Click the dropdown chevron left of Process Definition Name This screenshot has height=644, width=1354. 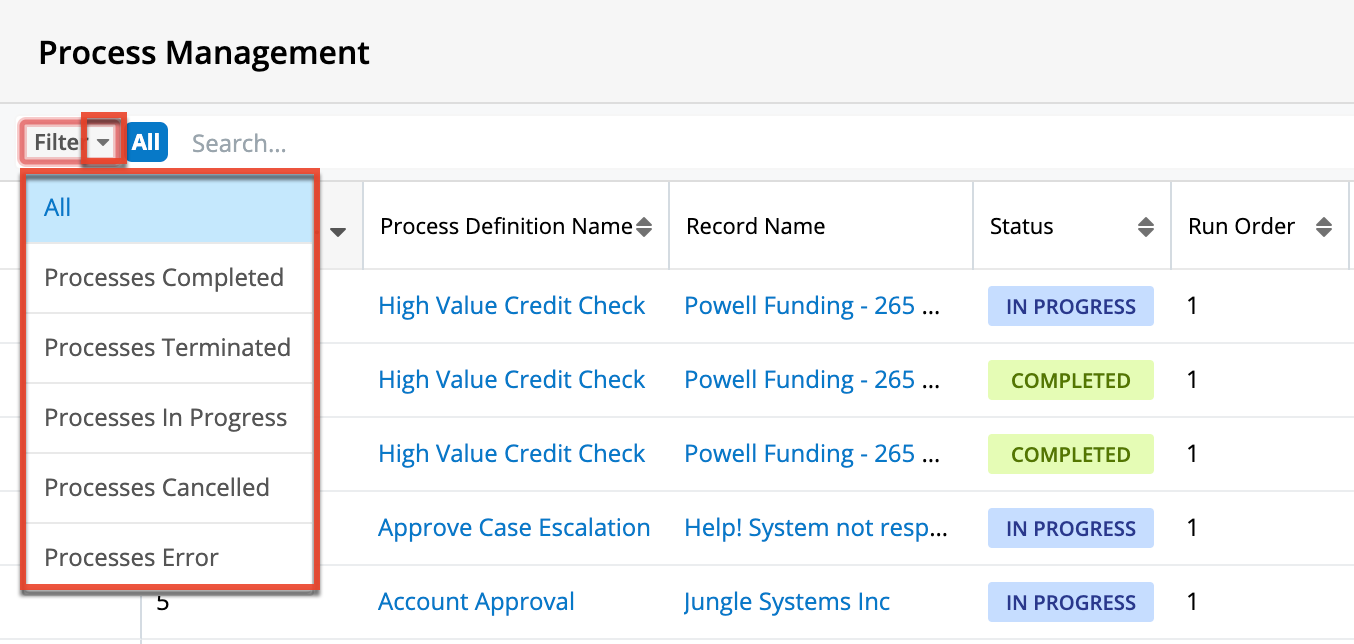338,230
